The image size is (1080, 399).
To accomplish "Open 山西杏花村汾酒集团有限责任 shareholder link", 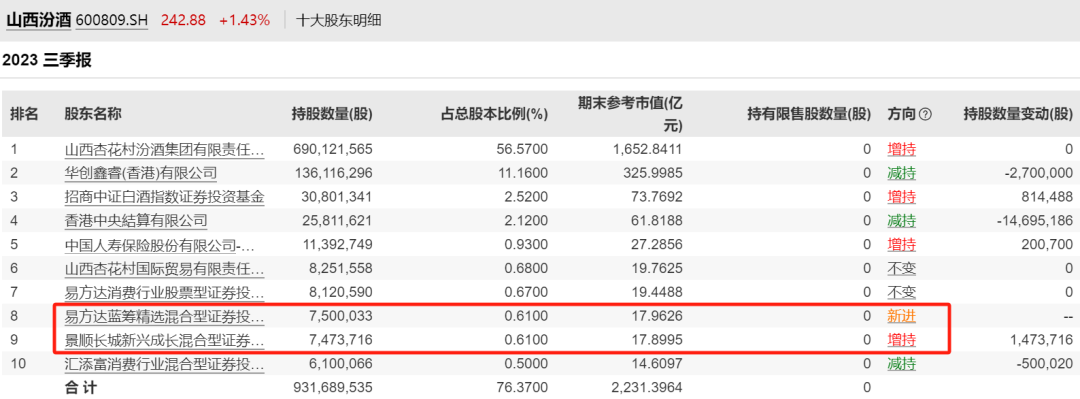I will click(x=164, y=149).
